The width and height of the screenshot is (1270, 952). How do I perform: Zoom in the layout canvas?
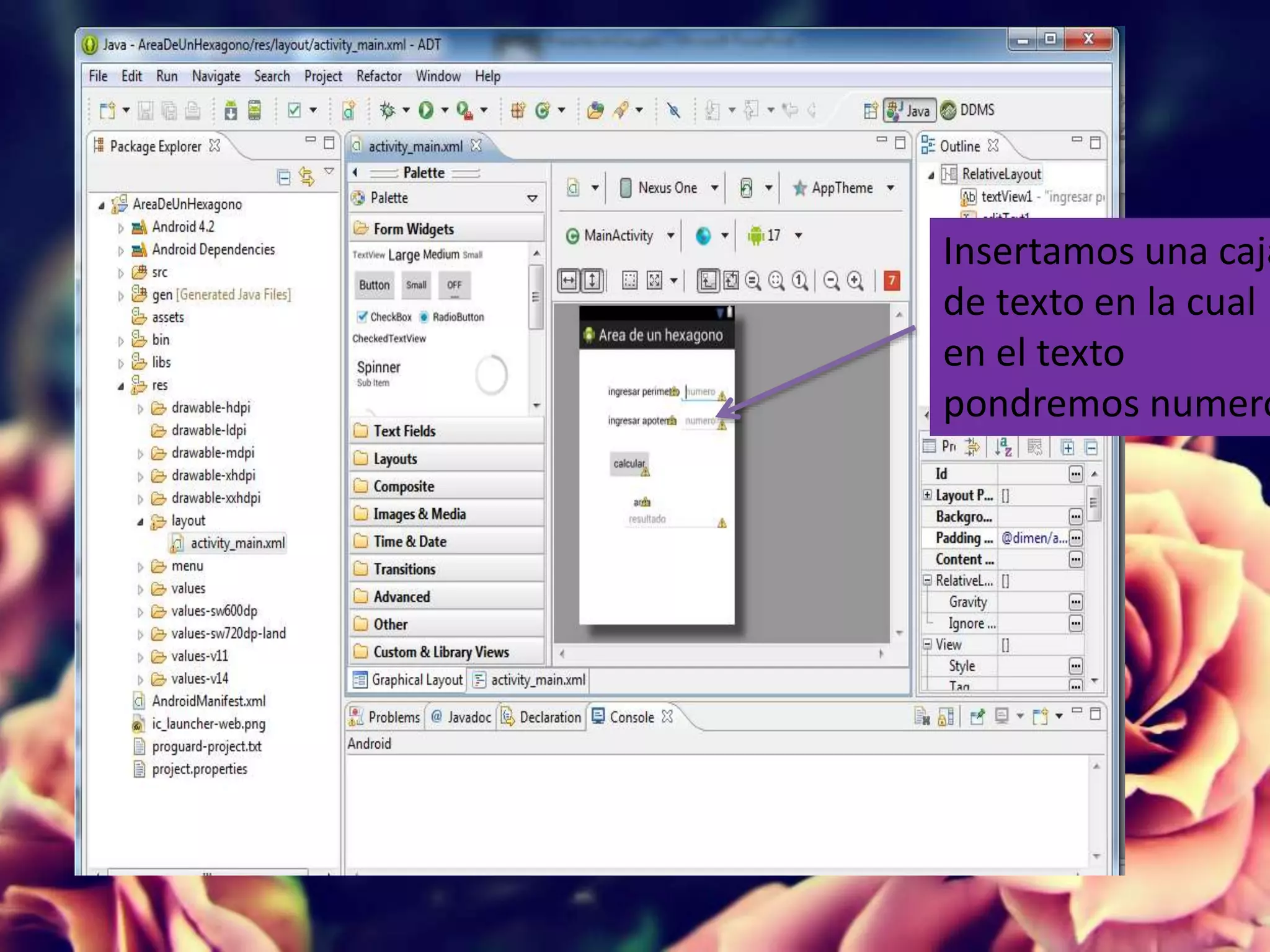pyautogui.click(x=855, y=281)
